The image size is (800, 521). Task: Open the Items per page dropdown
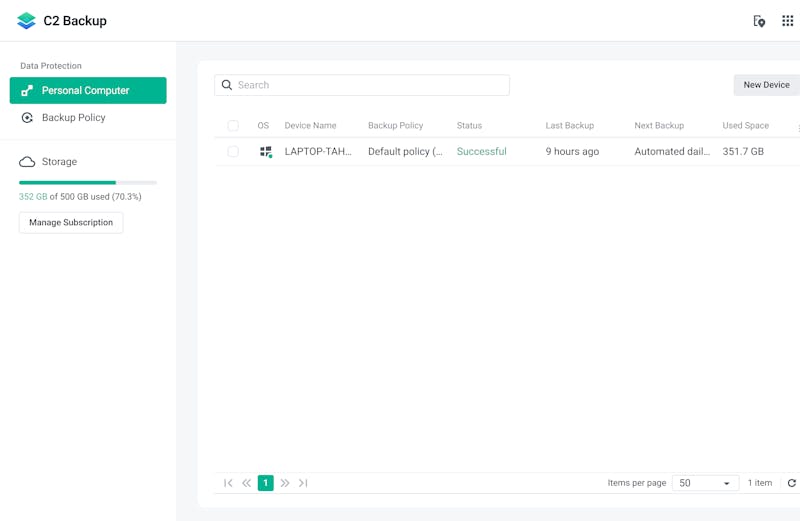[705, 483]
